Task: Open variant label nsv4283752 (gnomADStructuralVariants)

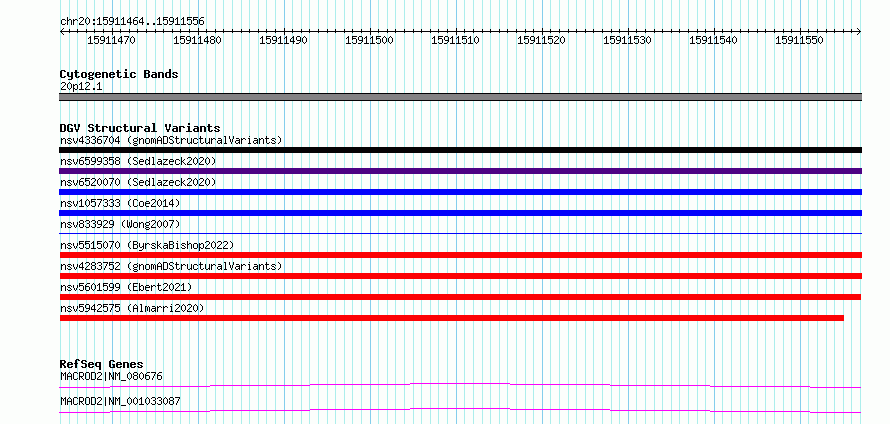Action: click(171, 266)
